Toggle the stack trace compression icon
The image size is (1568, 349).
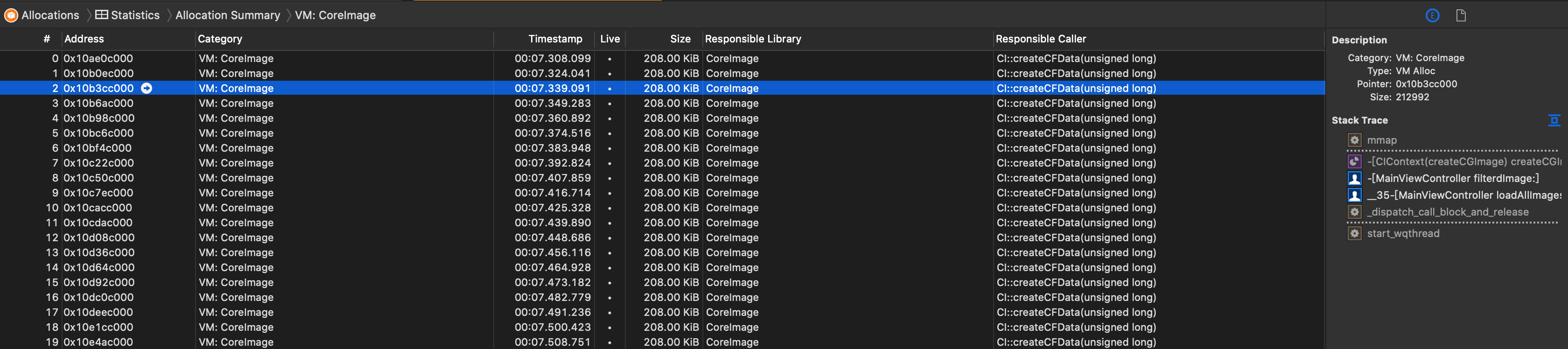[1554, 120]
